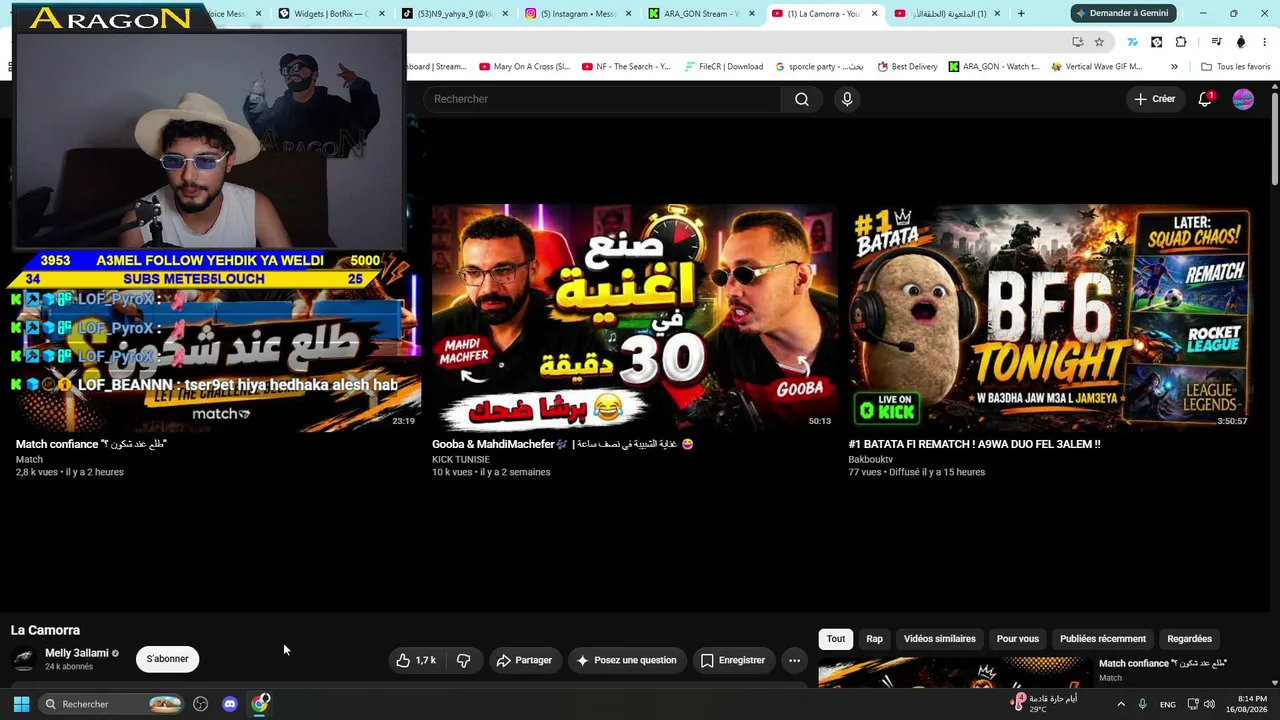Image resolution: width=1280 pixels, height=720 pixels.
Task: Click Posez une question button
Action: click(x=627, y=660)
